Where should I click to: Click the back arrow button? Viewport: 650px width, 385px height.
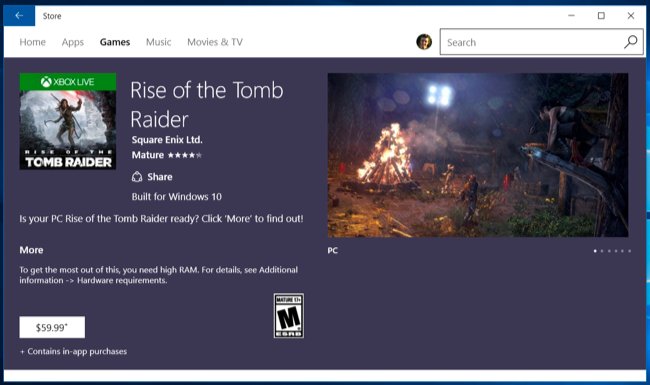click(19, 16)
